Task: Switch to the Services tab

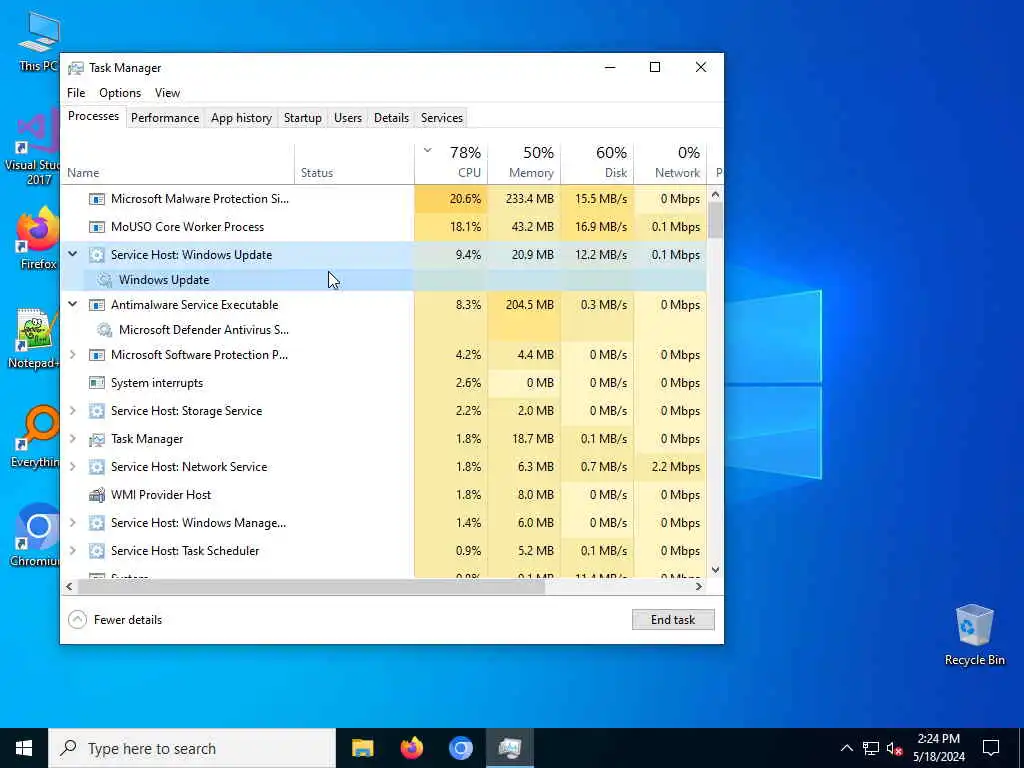Action: pos(441,118)
